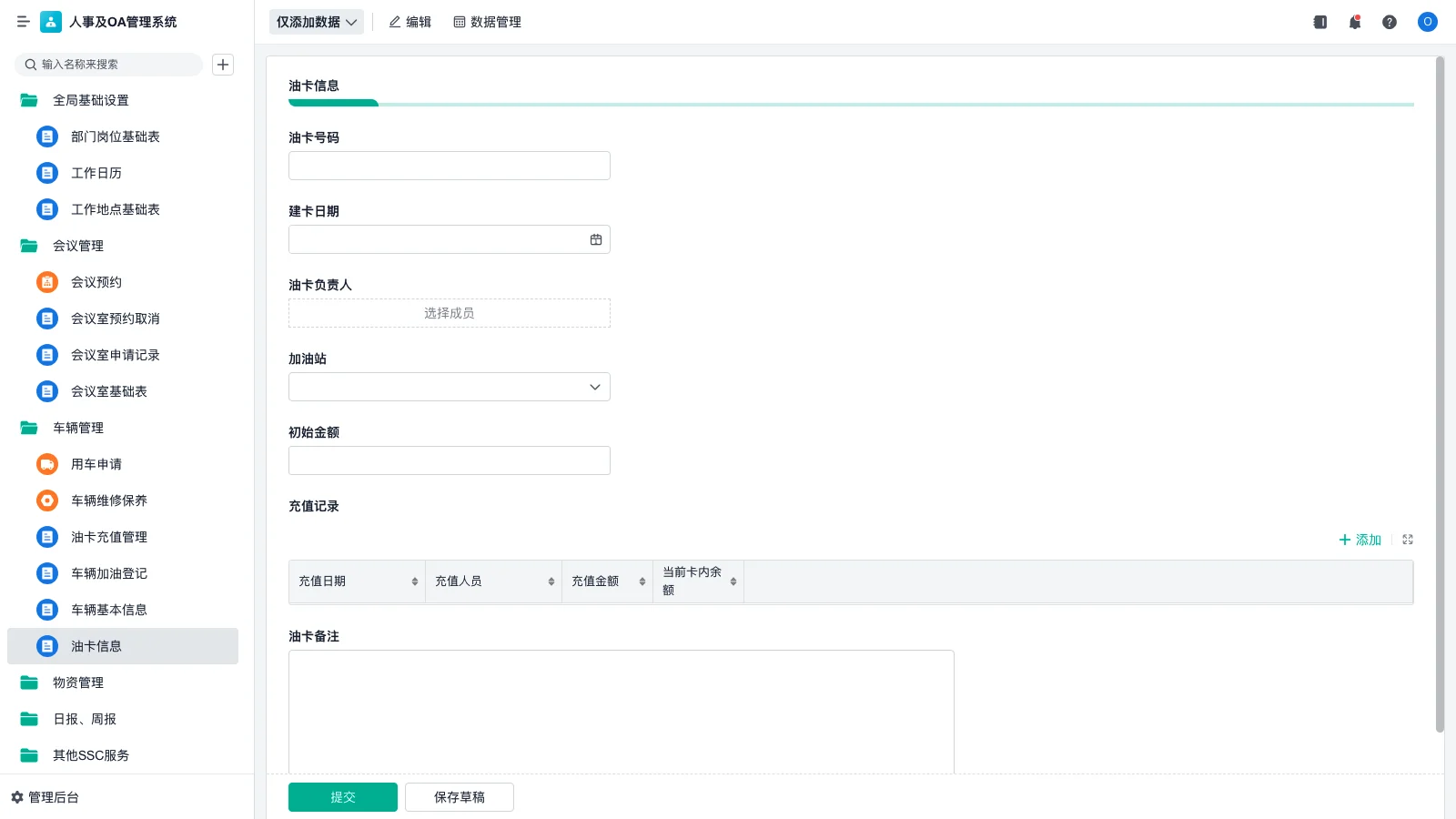This screenshot has width=1456, height=819.
Task: Open the notifications bell
Action: (x=1355, y=22)
